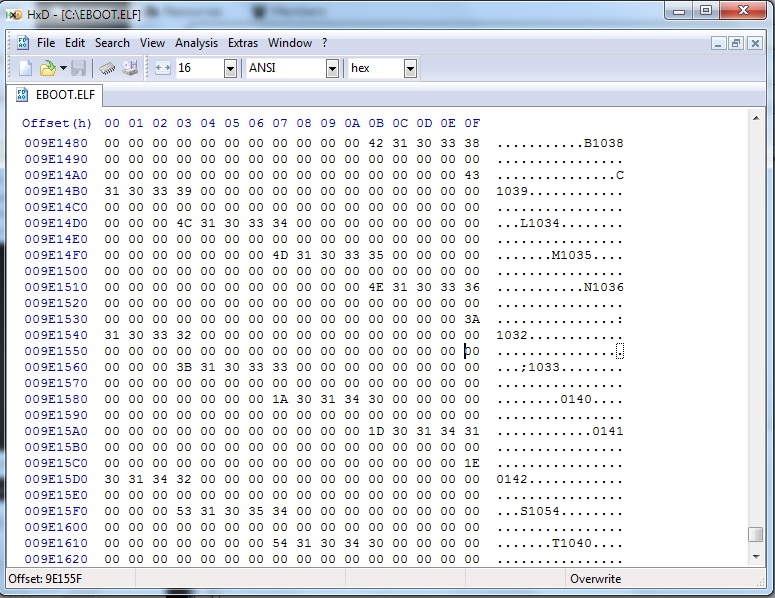Click decoded text T1040
Image resolution: width=775 pixels, height=598 pixels.
tap(572, 544)
